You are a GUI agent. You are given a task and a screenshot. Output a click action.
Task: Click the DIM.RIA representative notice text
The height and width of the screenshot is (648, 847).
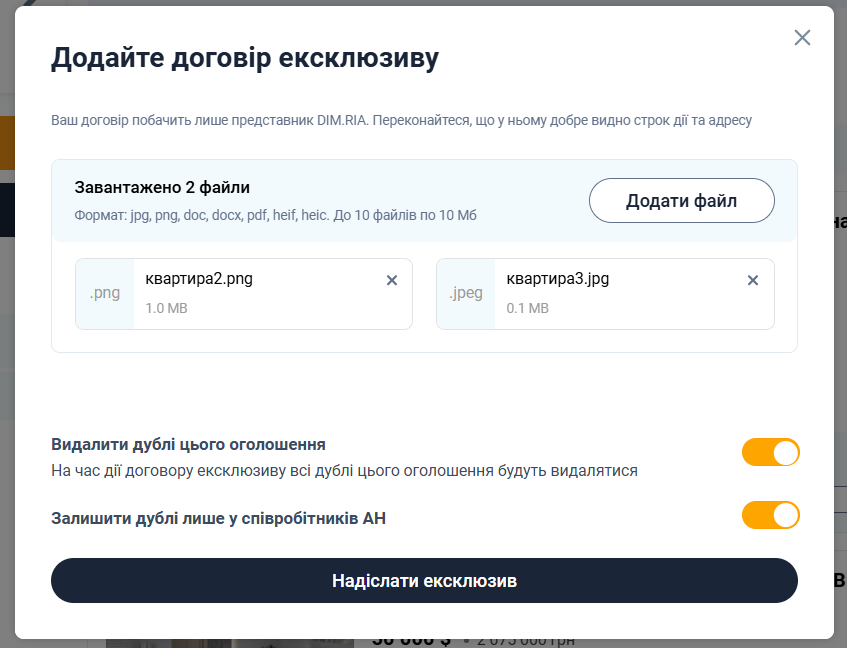coord(401,120)
